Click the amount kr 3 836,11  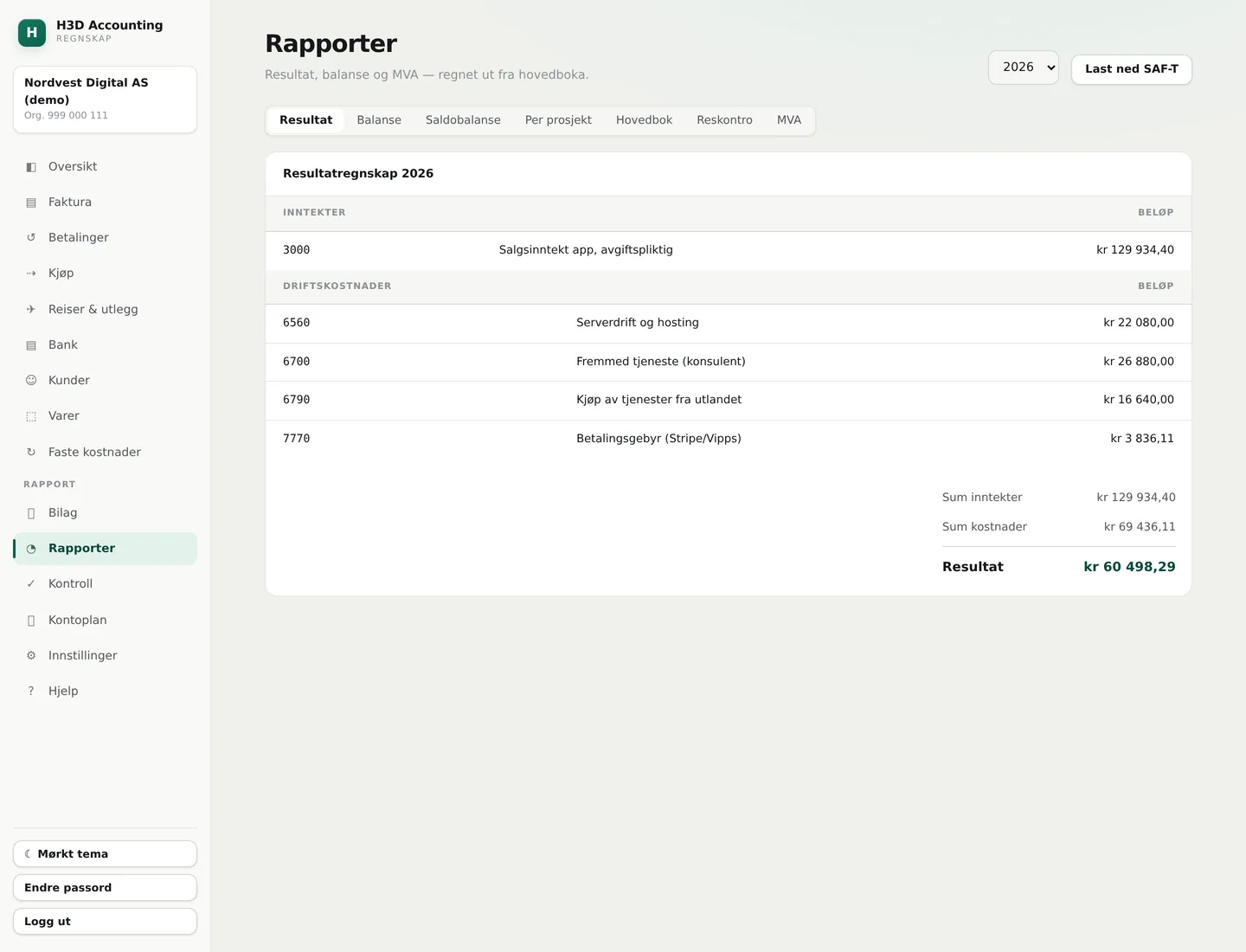[1142, 439]
